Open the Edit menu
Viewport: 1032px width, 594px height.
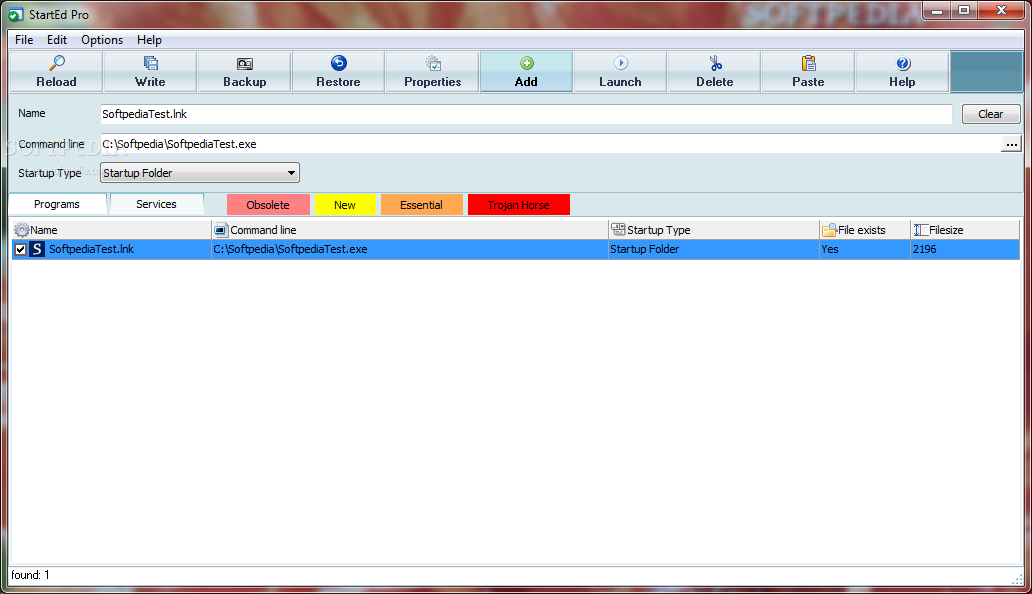[x=57, y=39]
